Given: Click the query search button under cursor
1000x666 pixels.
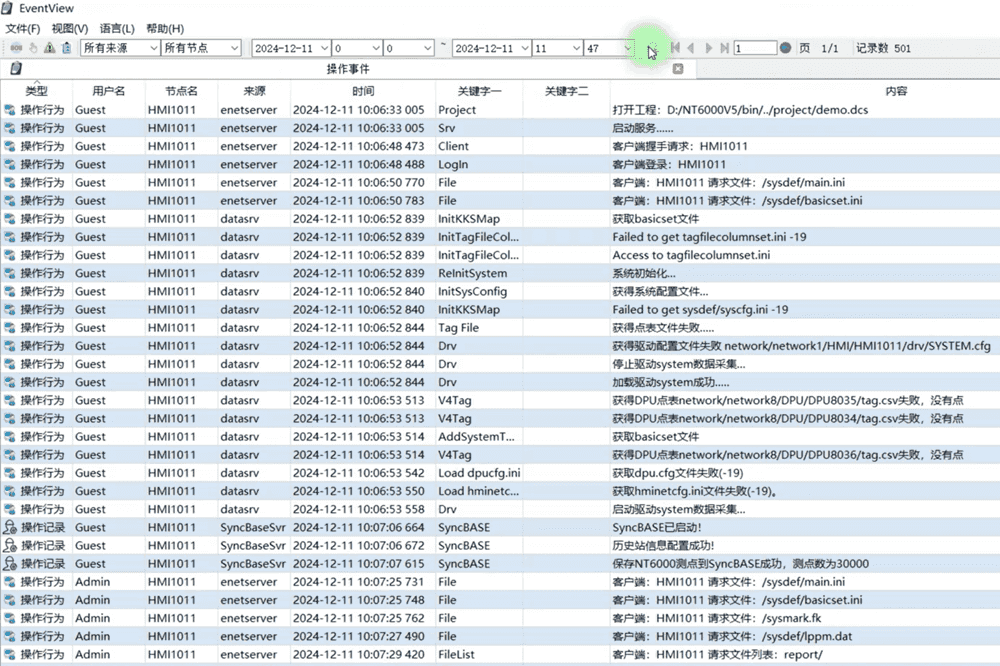Looking at the screenshot, I should (x=651, y=48).
